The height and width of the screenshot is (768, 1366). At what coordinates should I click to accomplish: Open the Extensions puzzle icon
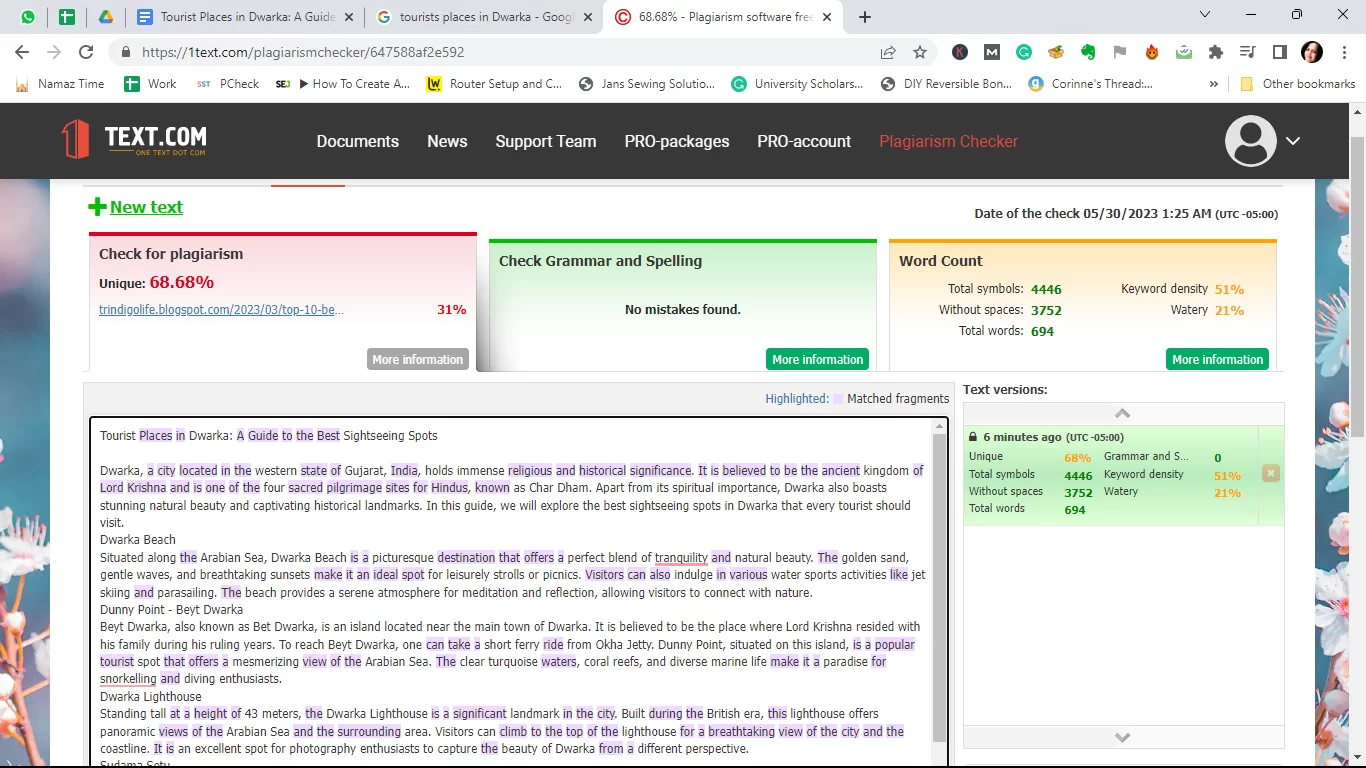pos(1216,52)
